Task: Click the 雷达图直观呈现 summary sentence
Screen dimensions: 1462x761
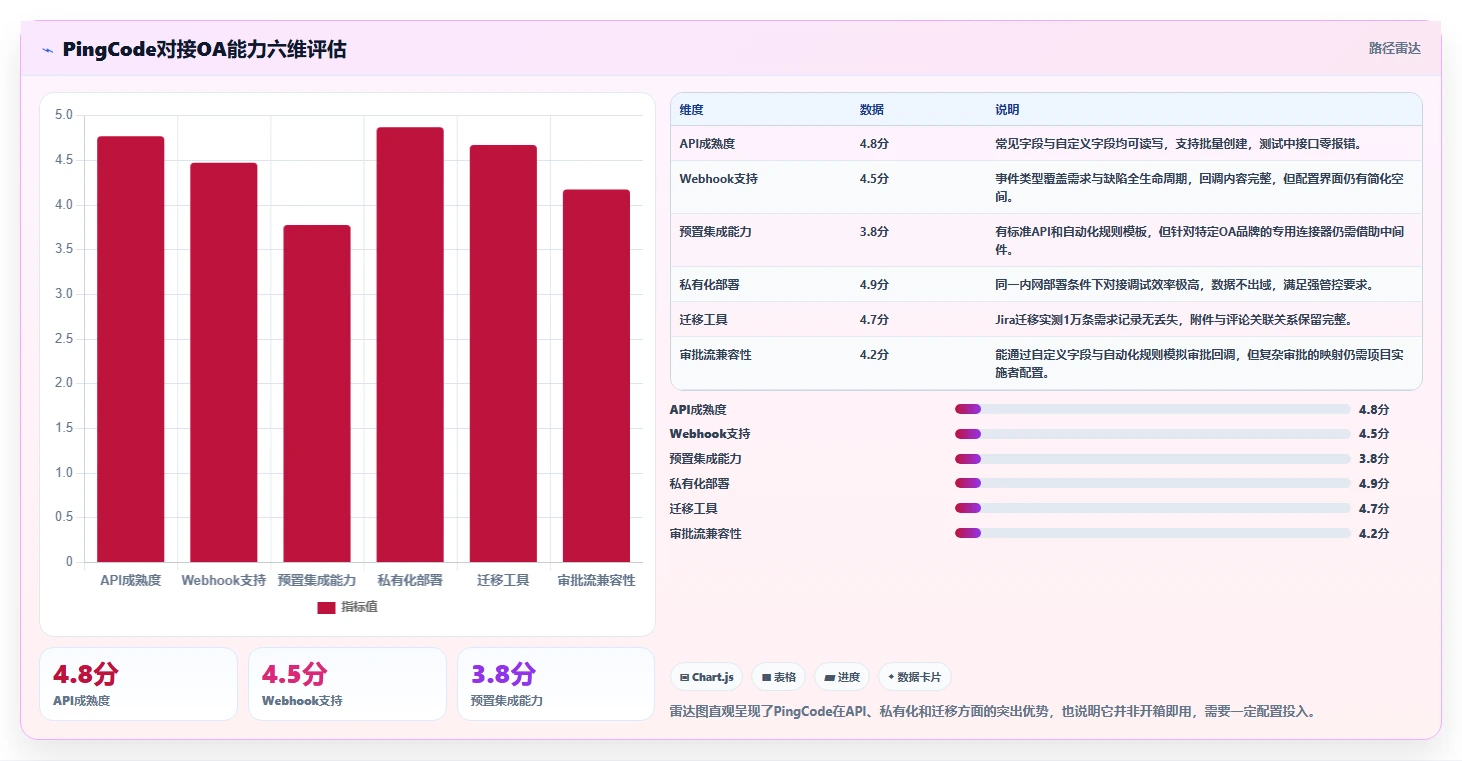Action: [x=993, y=712]
